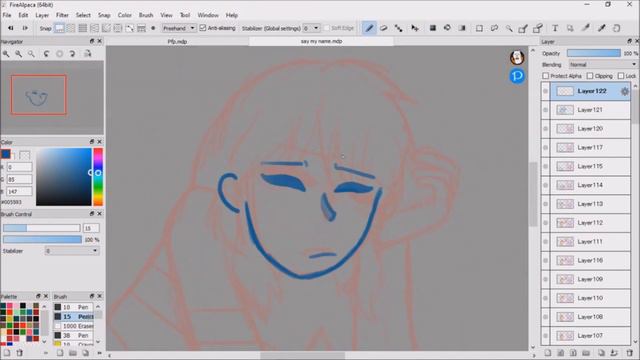640x360 pixels.
Task: Activate the Lasso selection tool
Action: coord(494,28)
